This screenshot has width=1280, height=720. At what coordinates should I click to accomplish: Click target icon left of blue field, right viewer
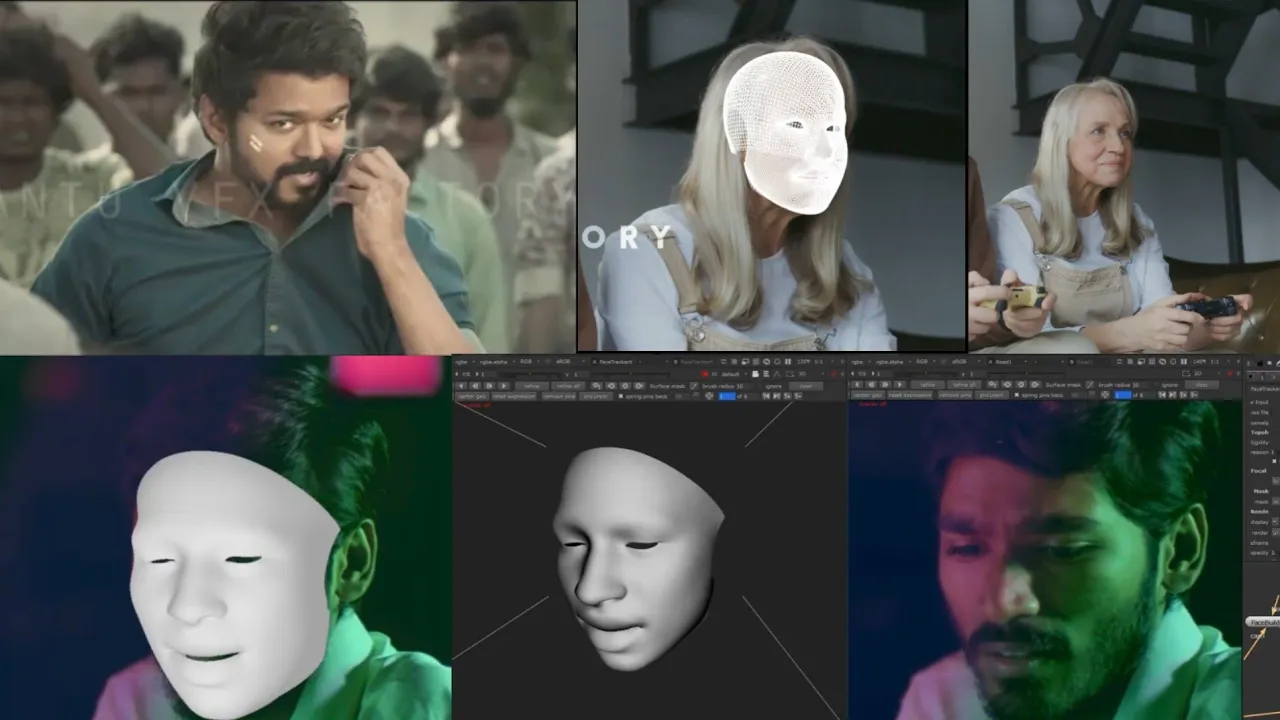click(1105, 396)
